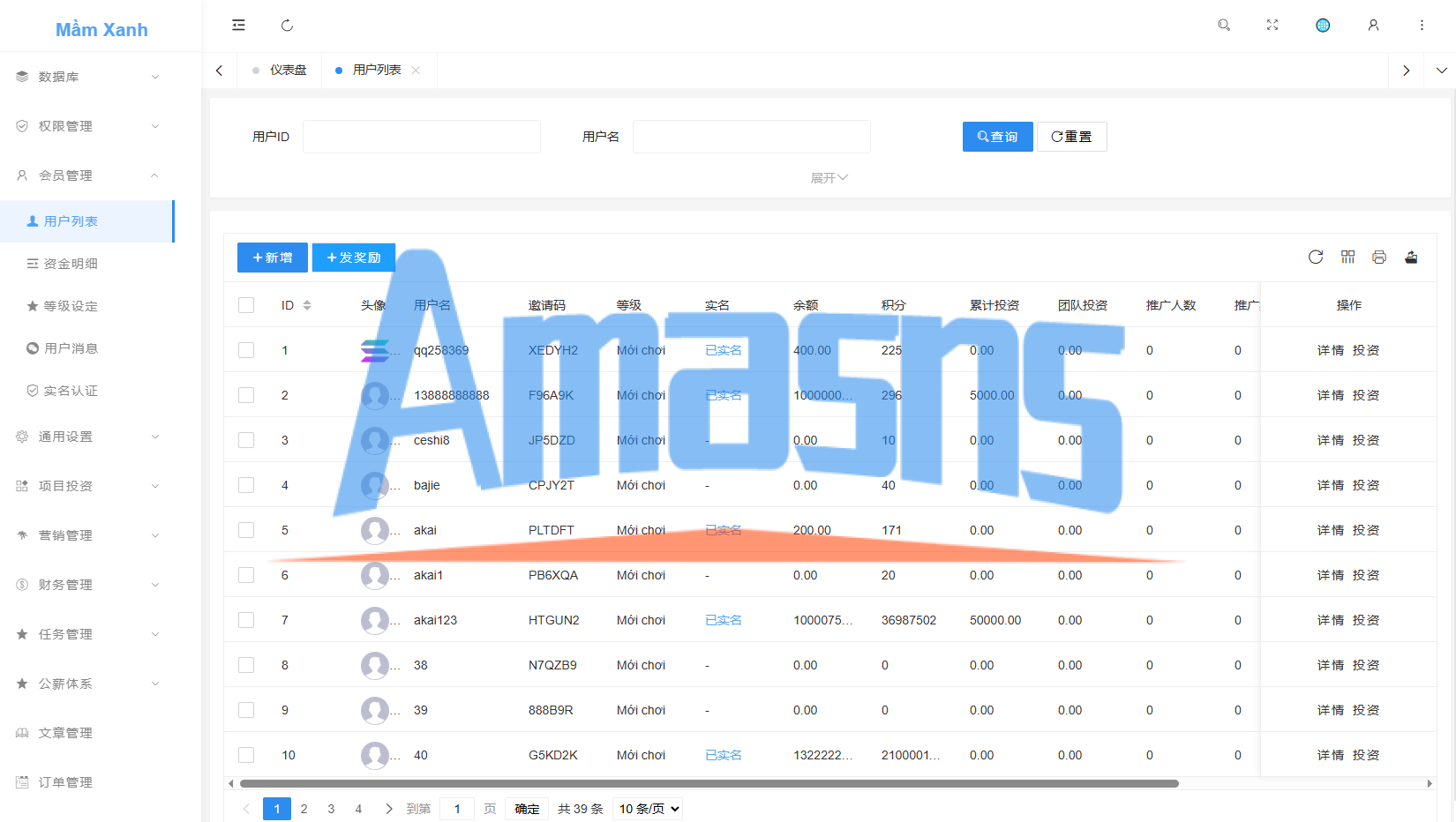
Task: Click the 查询 search button
Action: coord(997,137)
